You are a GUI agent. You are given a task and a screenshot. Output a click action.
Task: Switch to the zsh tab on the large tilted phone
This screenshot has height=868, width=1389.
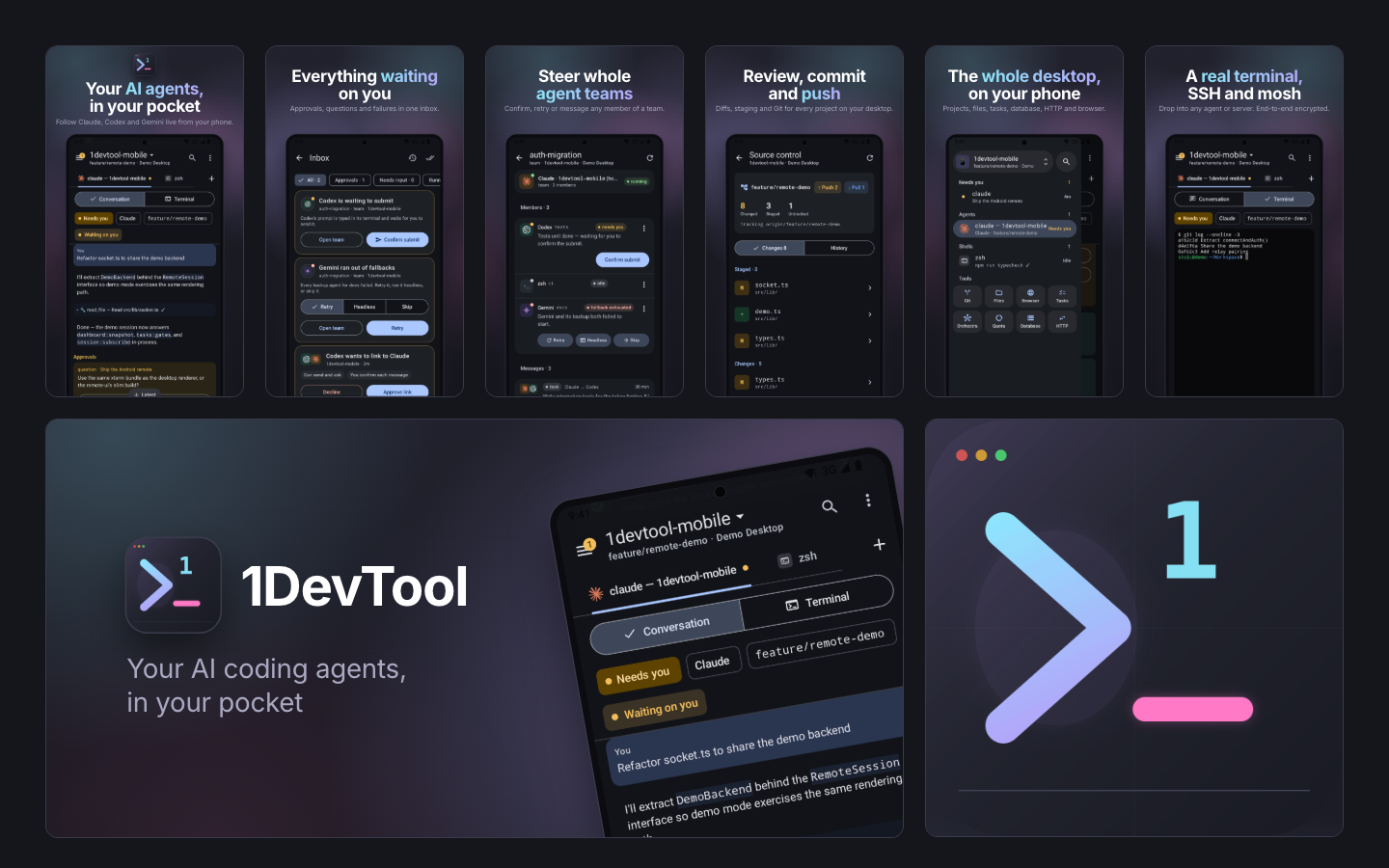pos(799,558)
